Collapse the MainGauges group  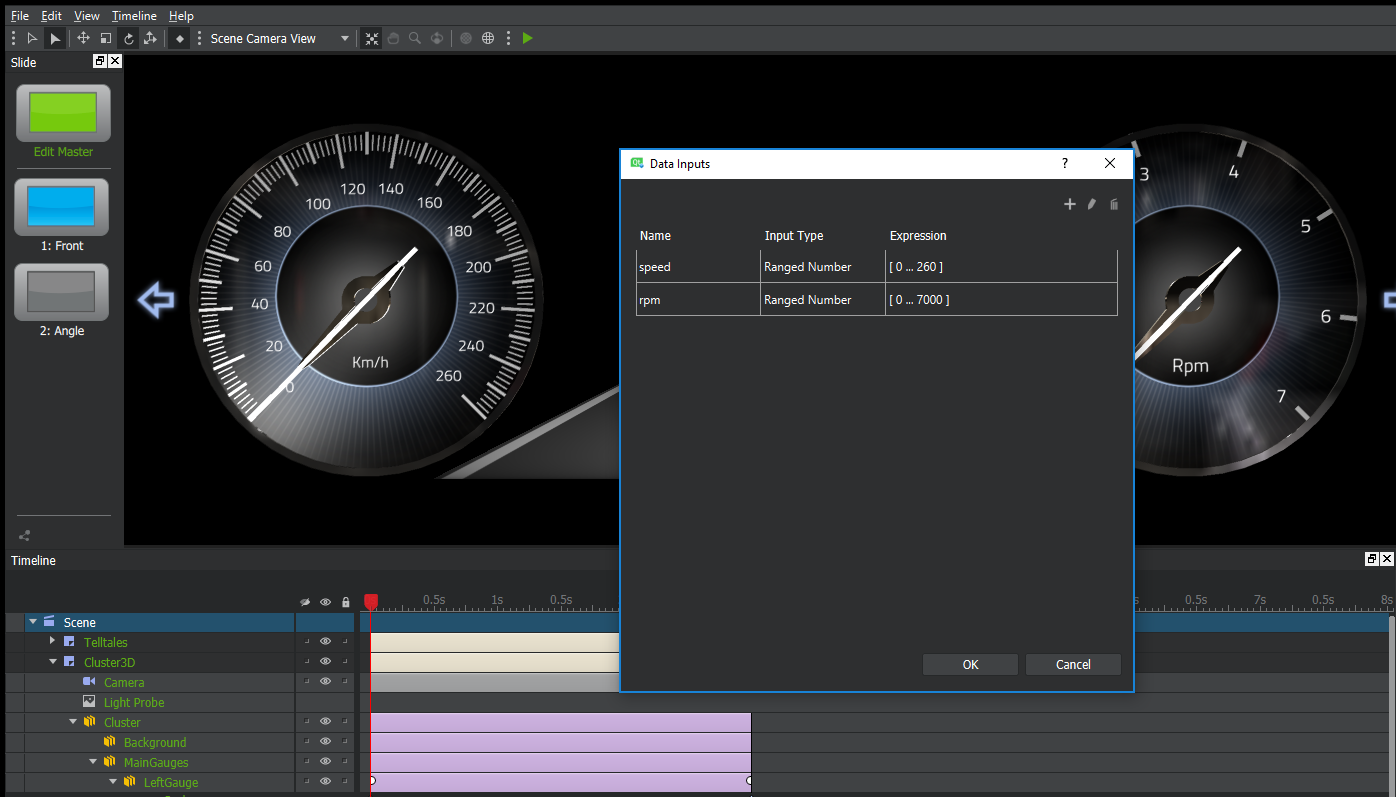click(93, 762)
